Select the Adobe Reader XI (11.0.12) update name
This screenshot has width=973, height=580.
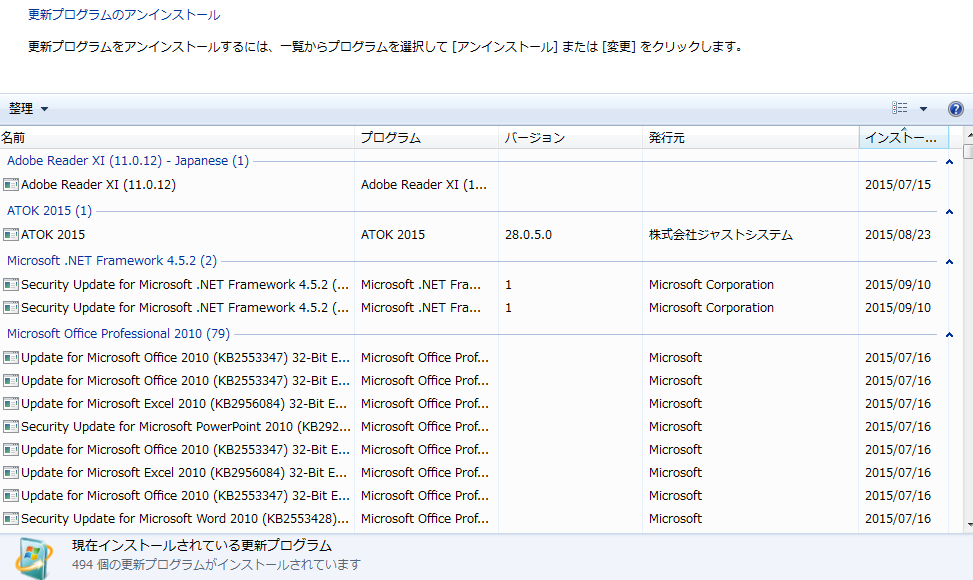coord(99,185)
